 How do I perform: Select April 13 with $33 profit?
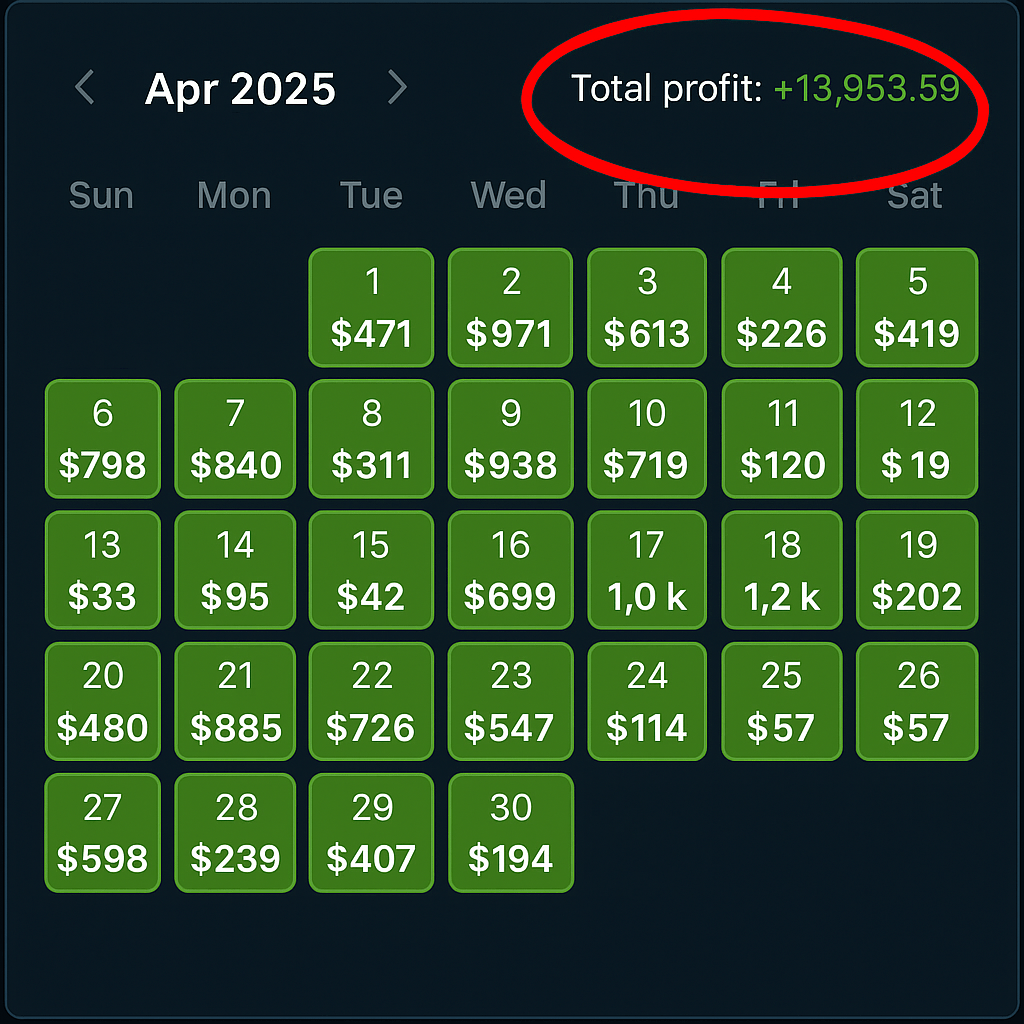(x=102, y=570)
